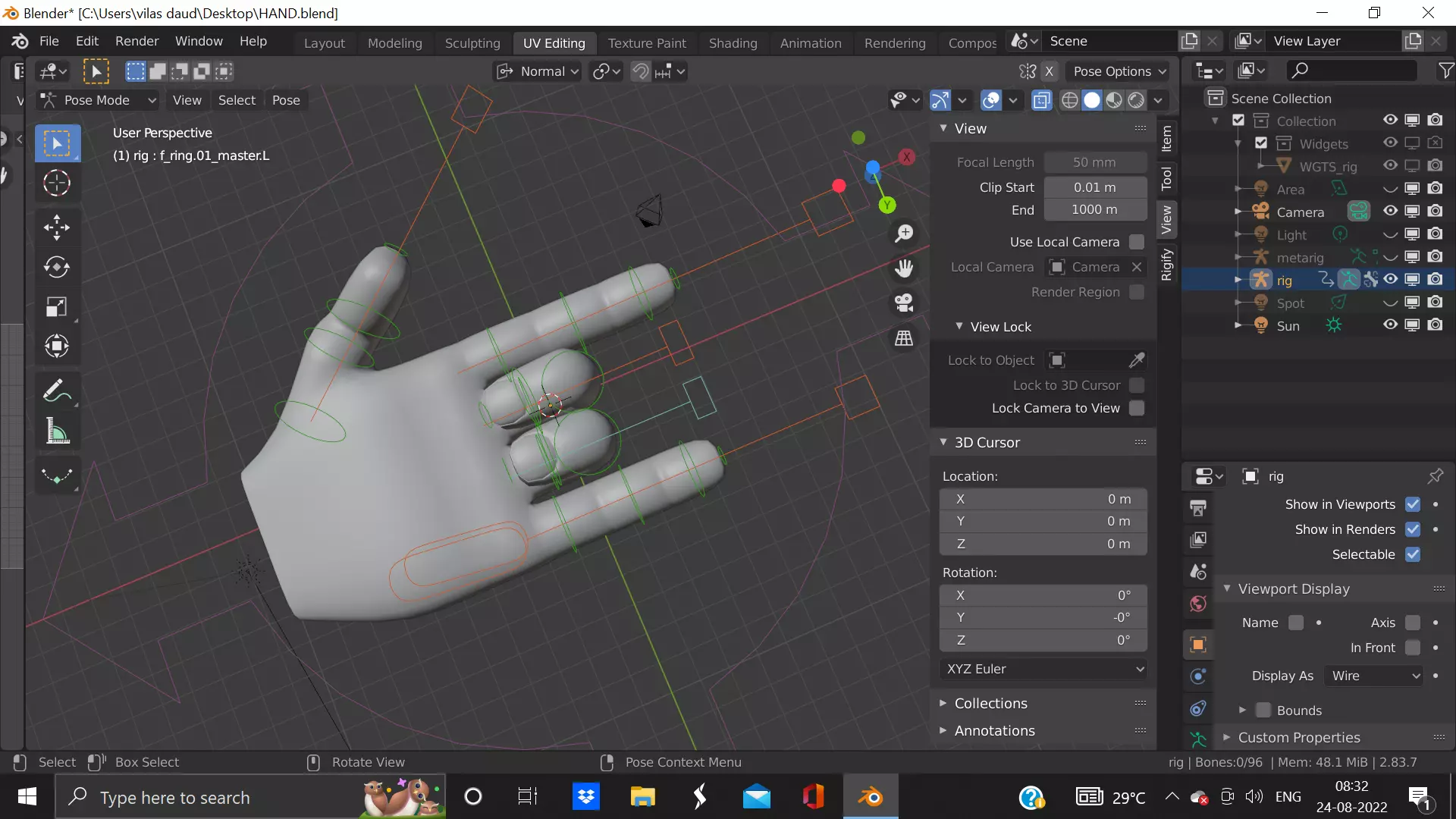Click the pan view hand icon
The height and width of the screenshot is (819, 1456).
[904, 268]
